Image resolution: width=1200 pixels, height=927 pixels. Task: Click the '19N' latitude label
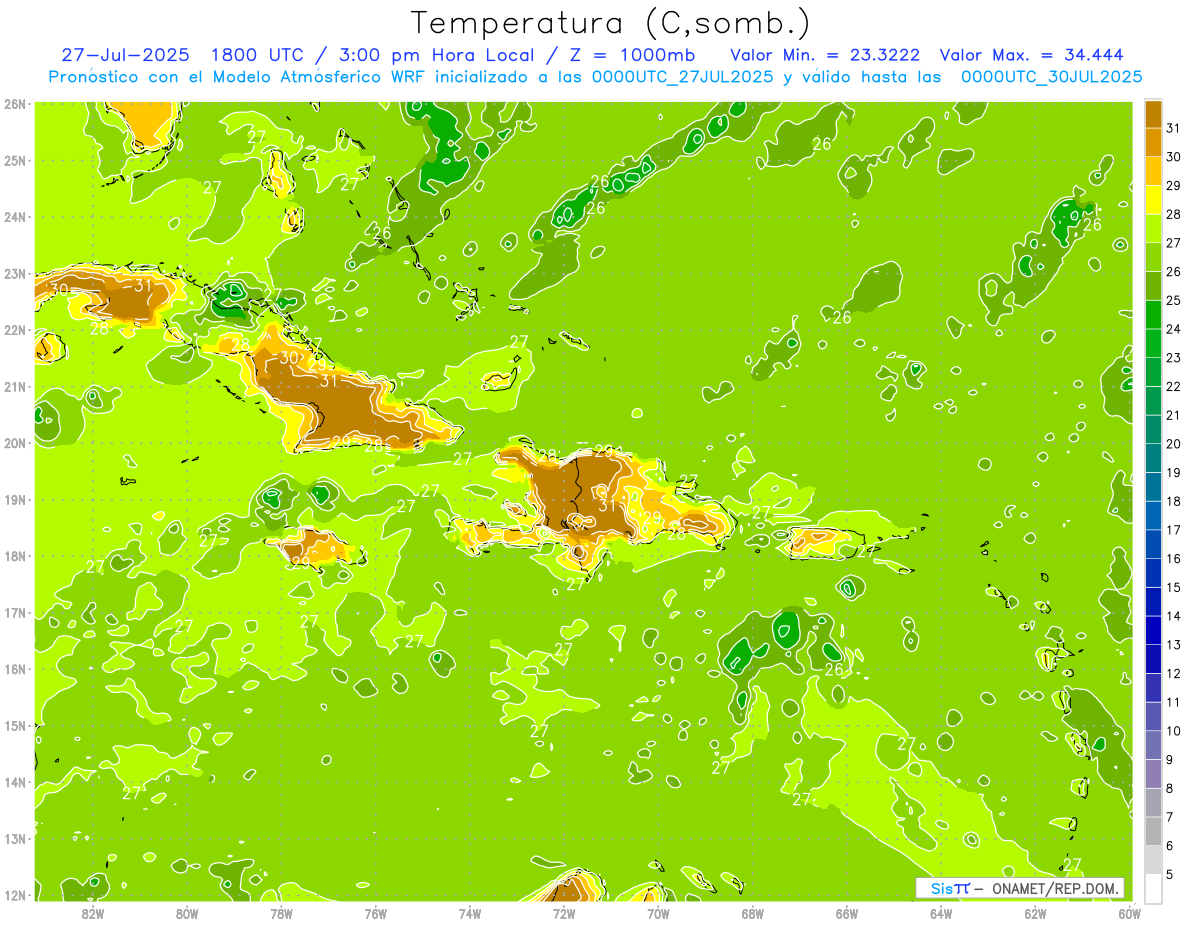pos(14,500)
